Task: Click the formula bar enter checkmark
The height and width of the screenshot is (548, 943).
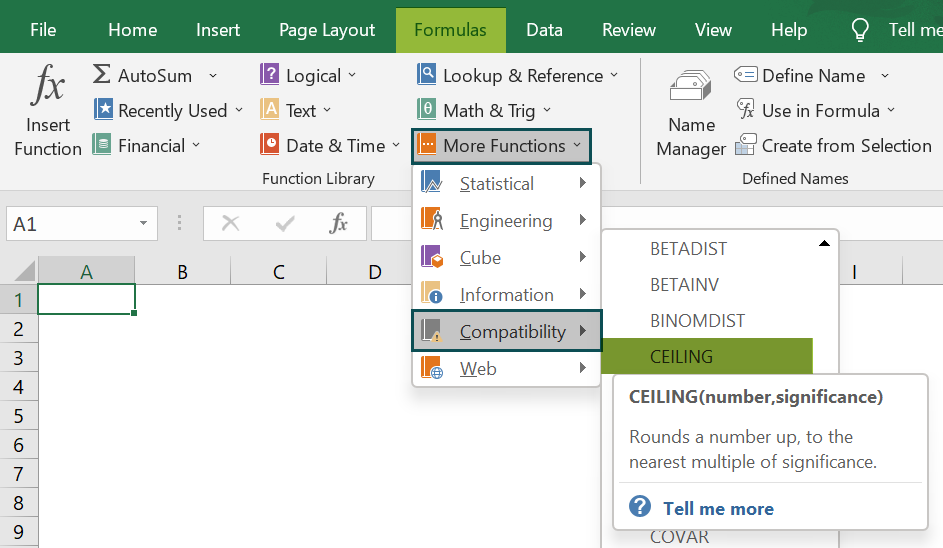Action: click(284, 224)
